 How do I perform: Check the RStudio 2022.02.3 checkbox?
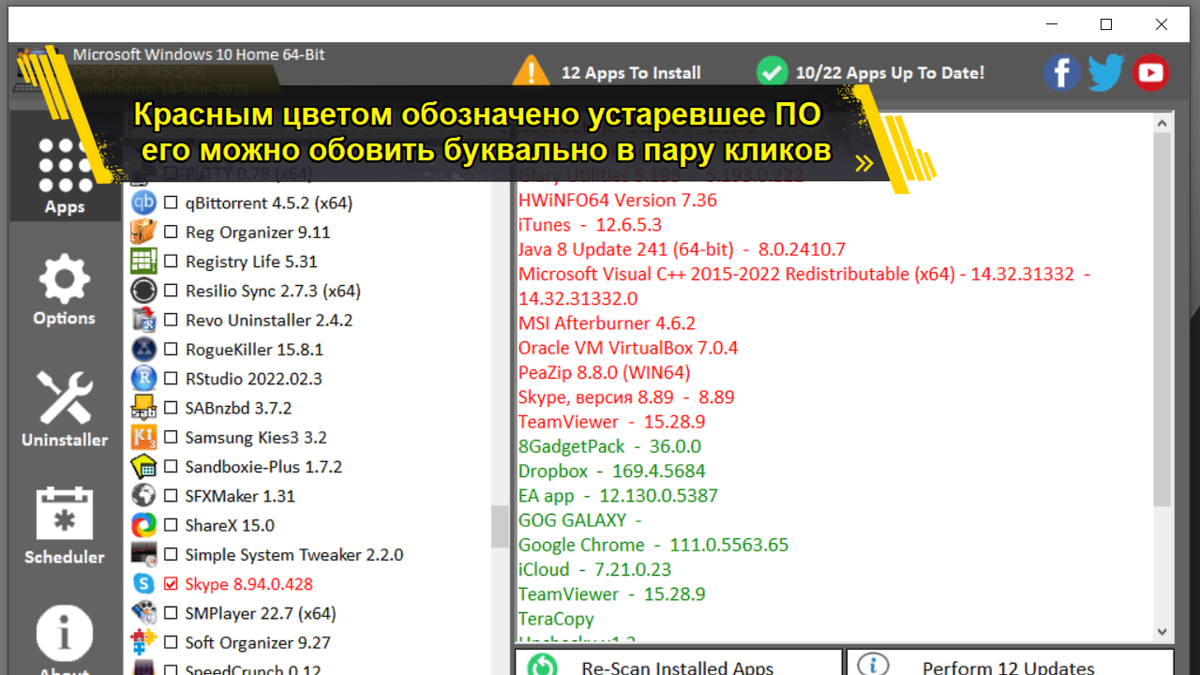tap(171, 379)
